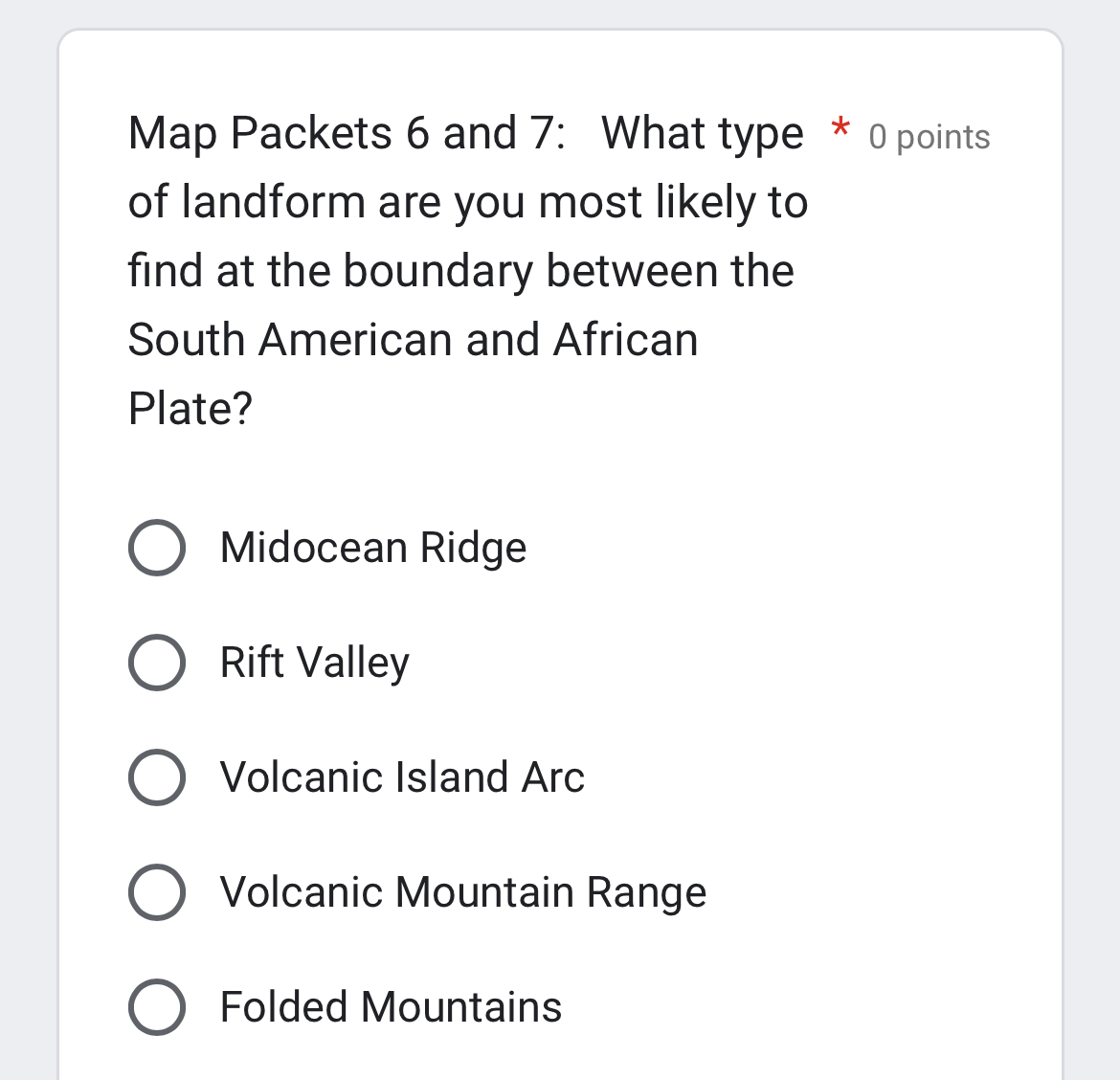Select the Volcanic Mountain Range radio button
This screenshot has height=1080, width=1120.
click(157, 892)
